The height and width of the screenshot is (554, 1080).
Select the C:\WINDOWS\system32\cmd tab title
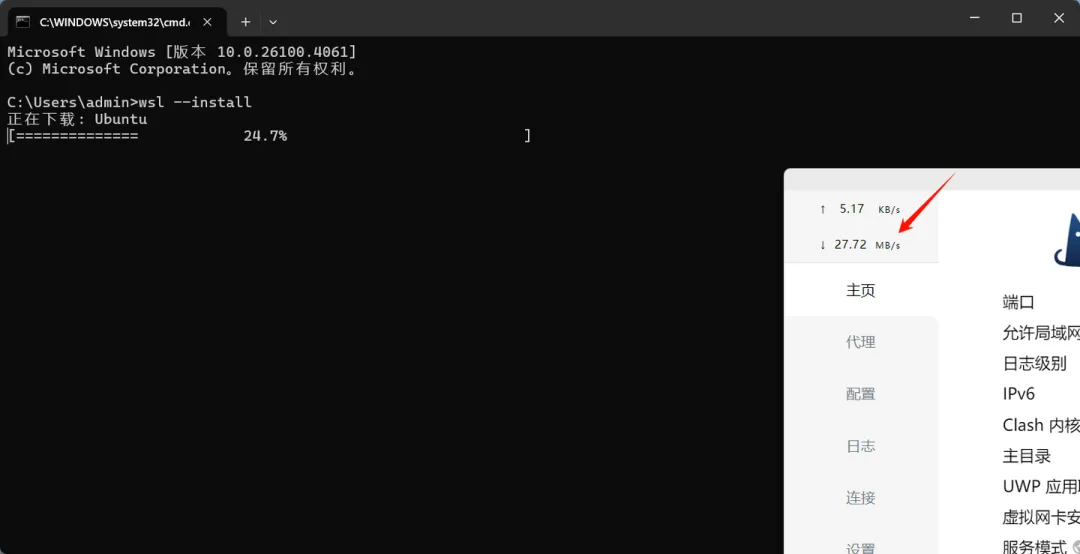point(114,21)
